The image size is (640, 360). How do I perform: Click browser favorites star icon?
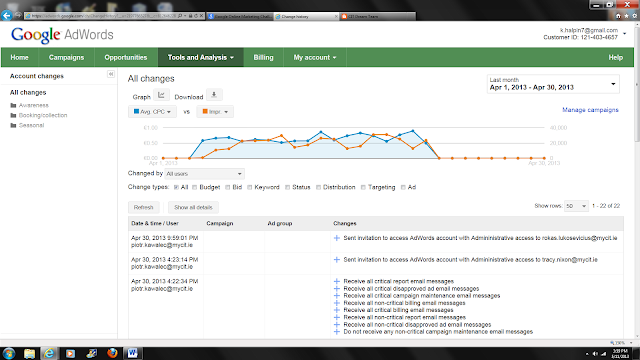click(626, 16)
